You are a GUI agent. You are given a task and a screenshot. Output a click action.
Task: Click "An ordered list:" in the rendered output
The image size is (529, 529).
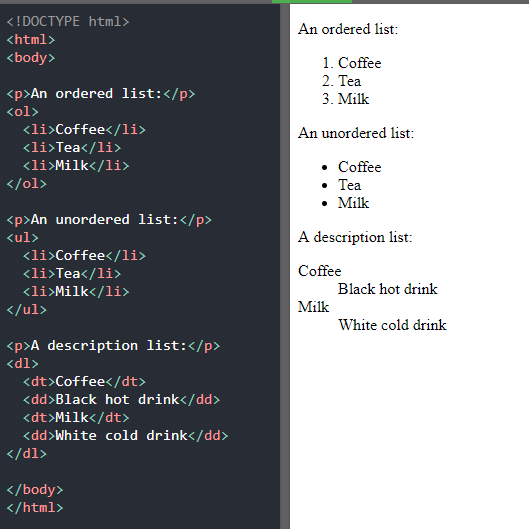pyautogui.click(x=348, y=29)
